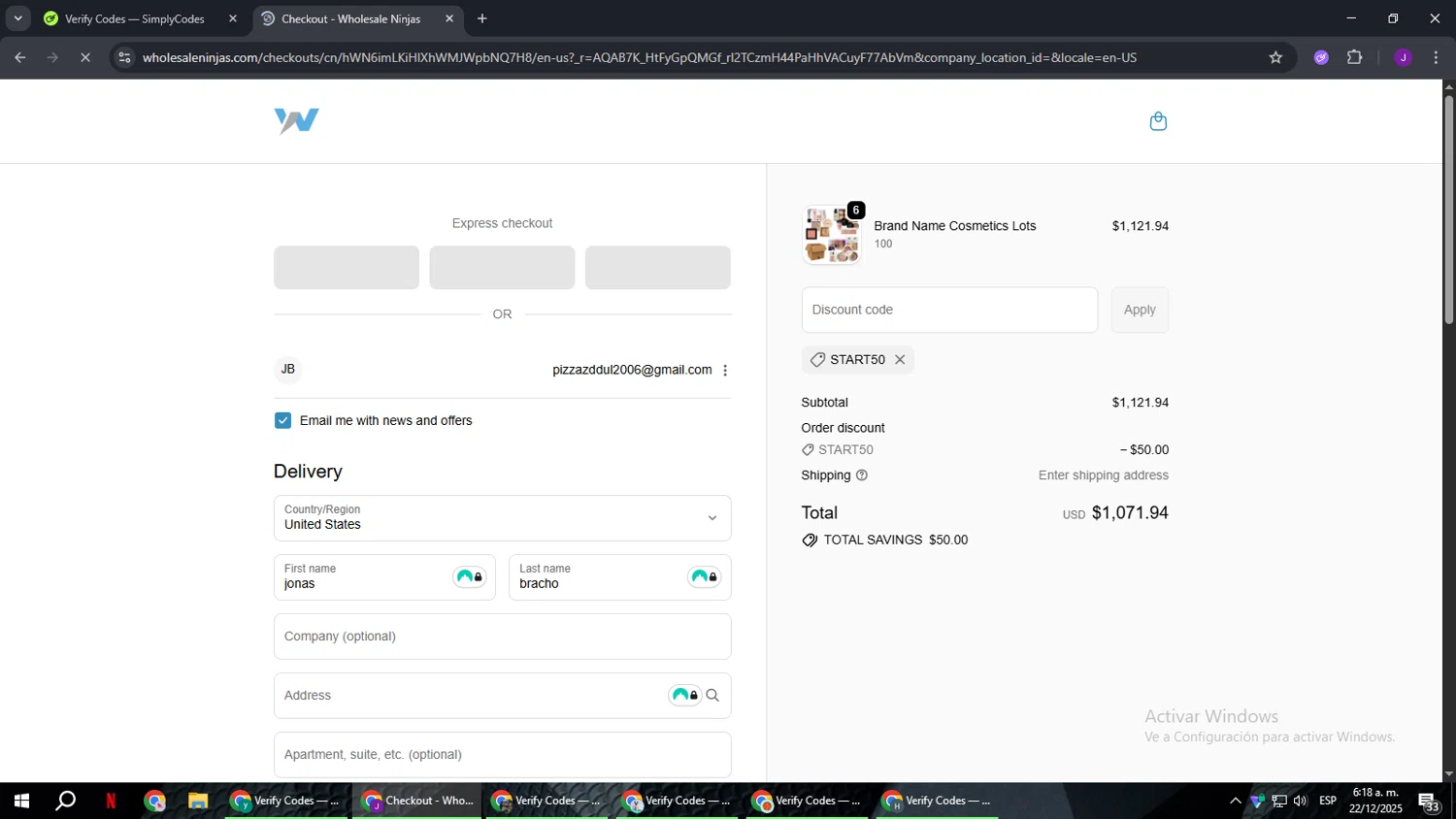Bookmark this page with the star
This screenshot has height=819, width=1456.
pos(1275,57)
